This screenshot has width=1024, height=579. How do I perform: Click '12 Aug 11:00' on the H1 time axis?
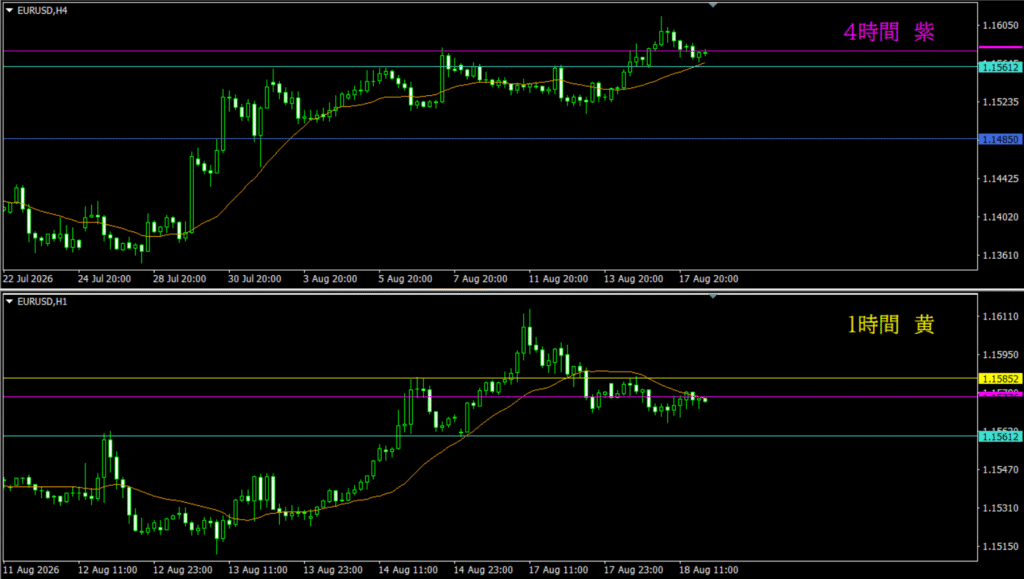pyautogui.click(x=108, y=570)
